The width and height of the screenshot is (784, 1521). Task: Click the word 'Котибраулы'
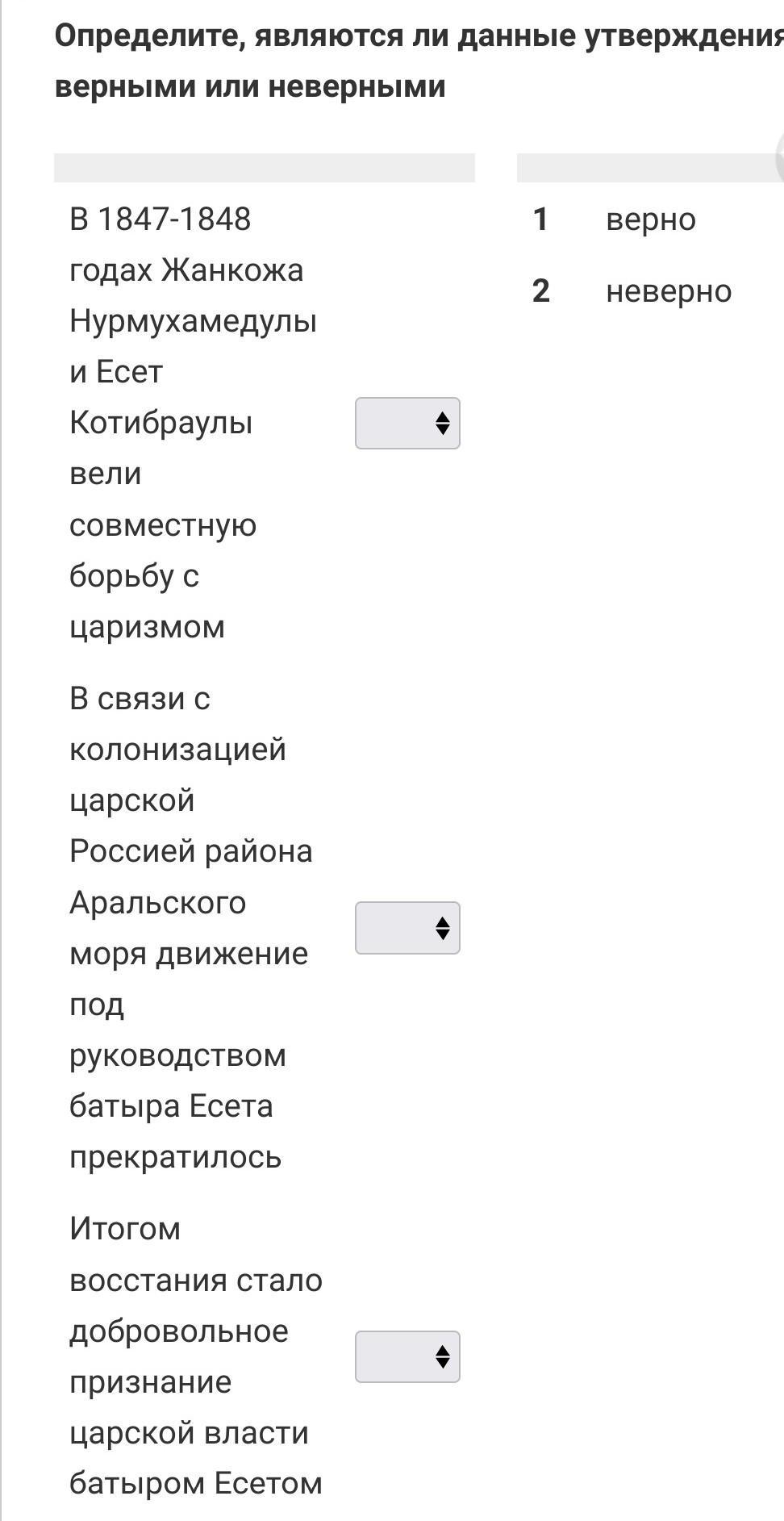pyautogui.click(x=161, y=423)
